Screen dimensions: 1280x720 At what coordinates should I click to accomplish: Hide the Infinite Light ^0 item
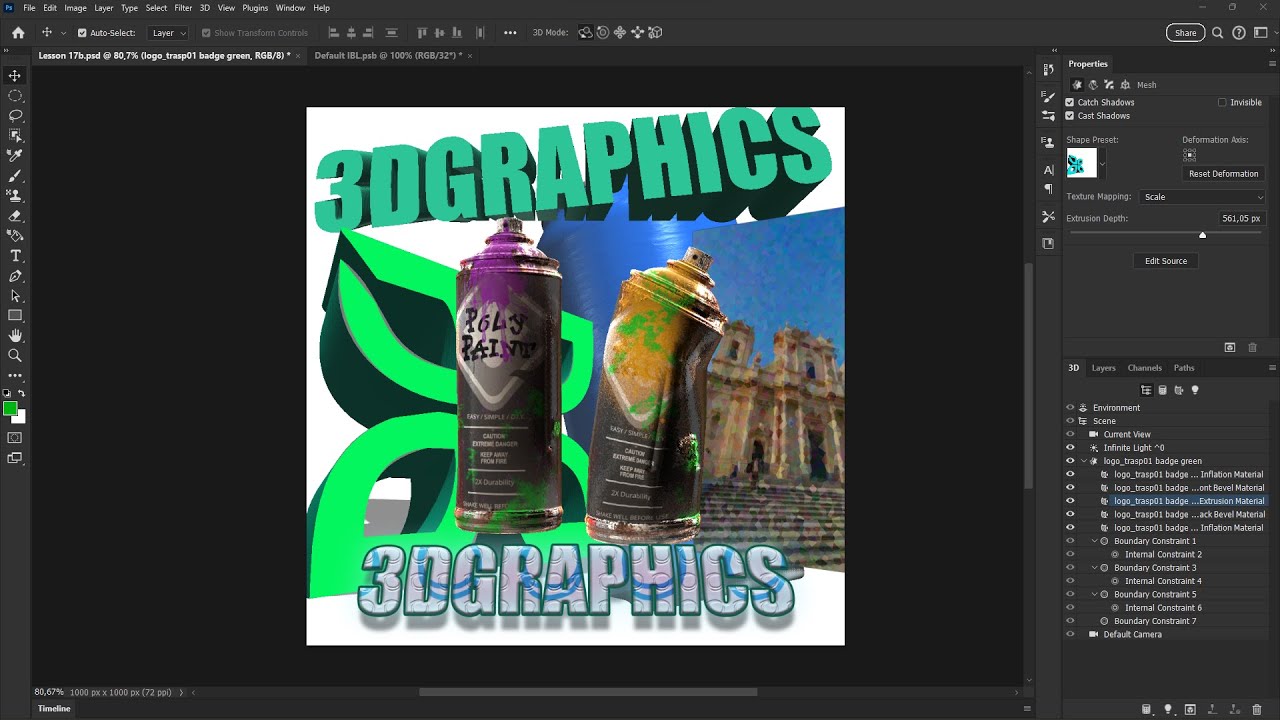(x=1070, y=448)
